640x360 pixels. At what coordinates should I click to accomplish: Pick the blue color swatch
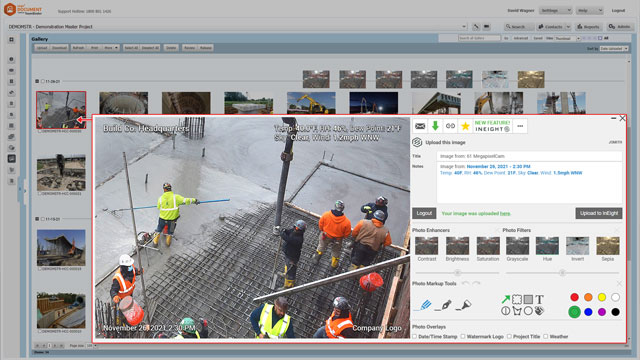[588, 312]
